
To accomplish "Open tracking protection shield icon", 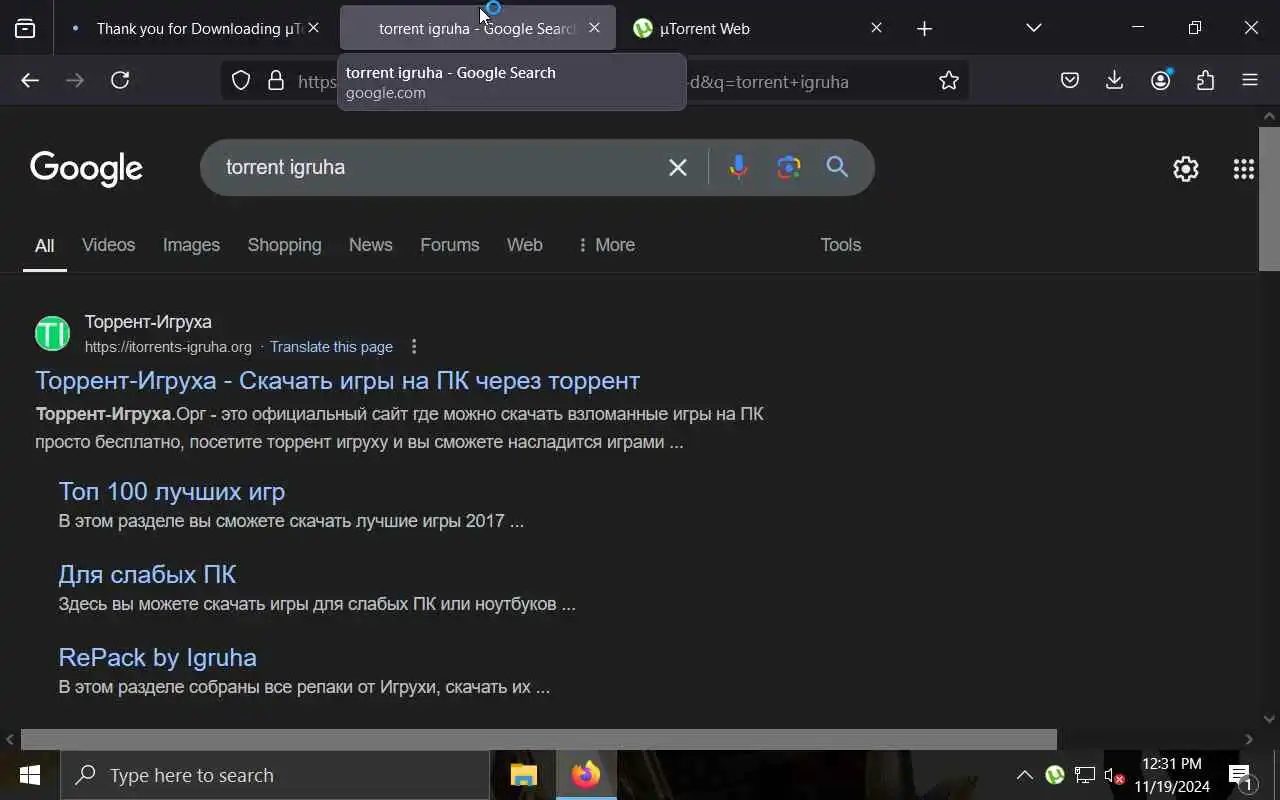I will (241, 82).
